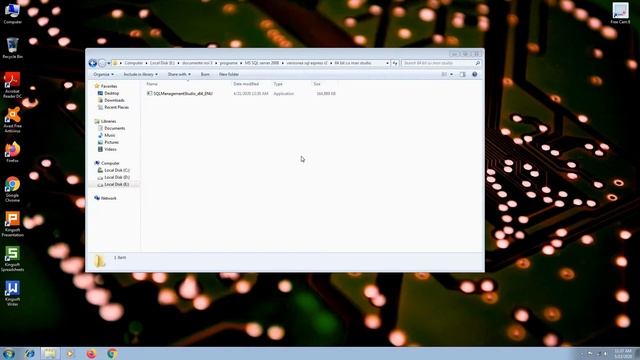This screenshot has height=360, width=640.
Task: Open the Share with dropdown
Action: [x=179, y=74]
